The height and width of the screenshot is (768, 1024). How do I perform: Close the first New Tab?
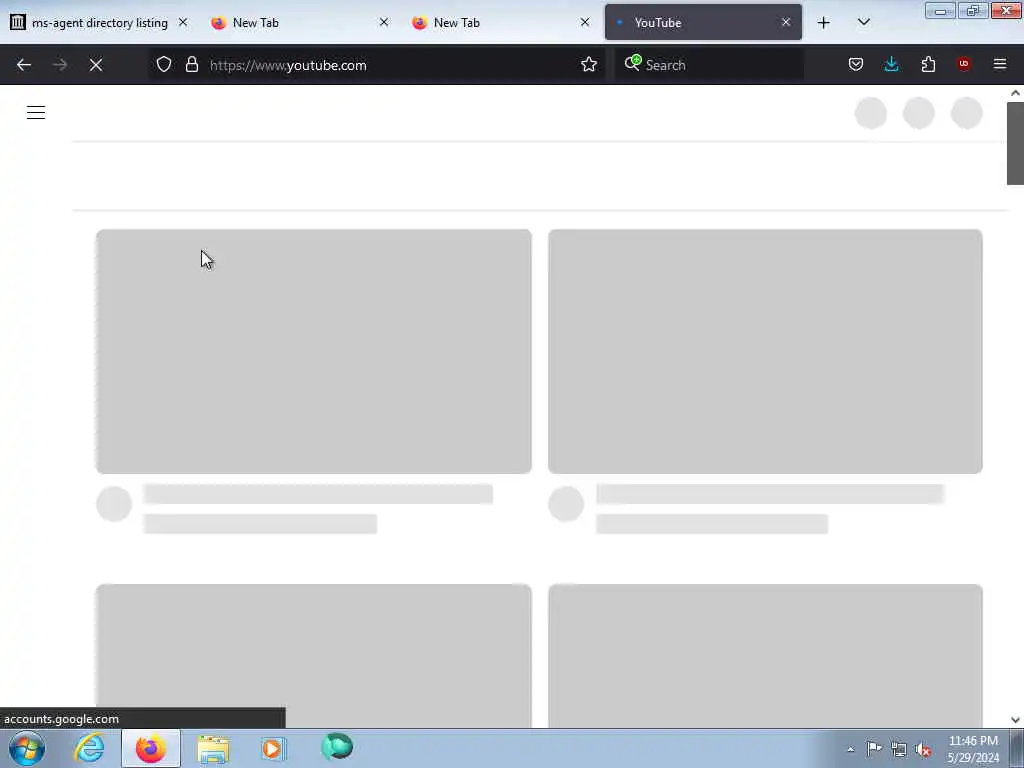coord(384,22)
